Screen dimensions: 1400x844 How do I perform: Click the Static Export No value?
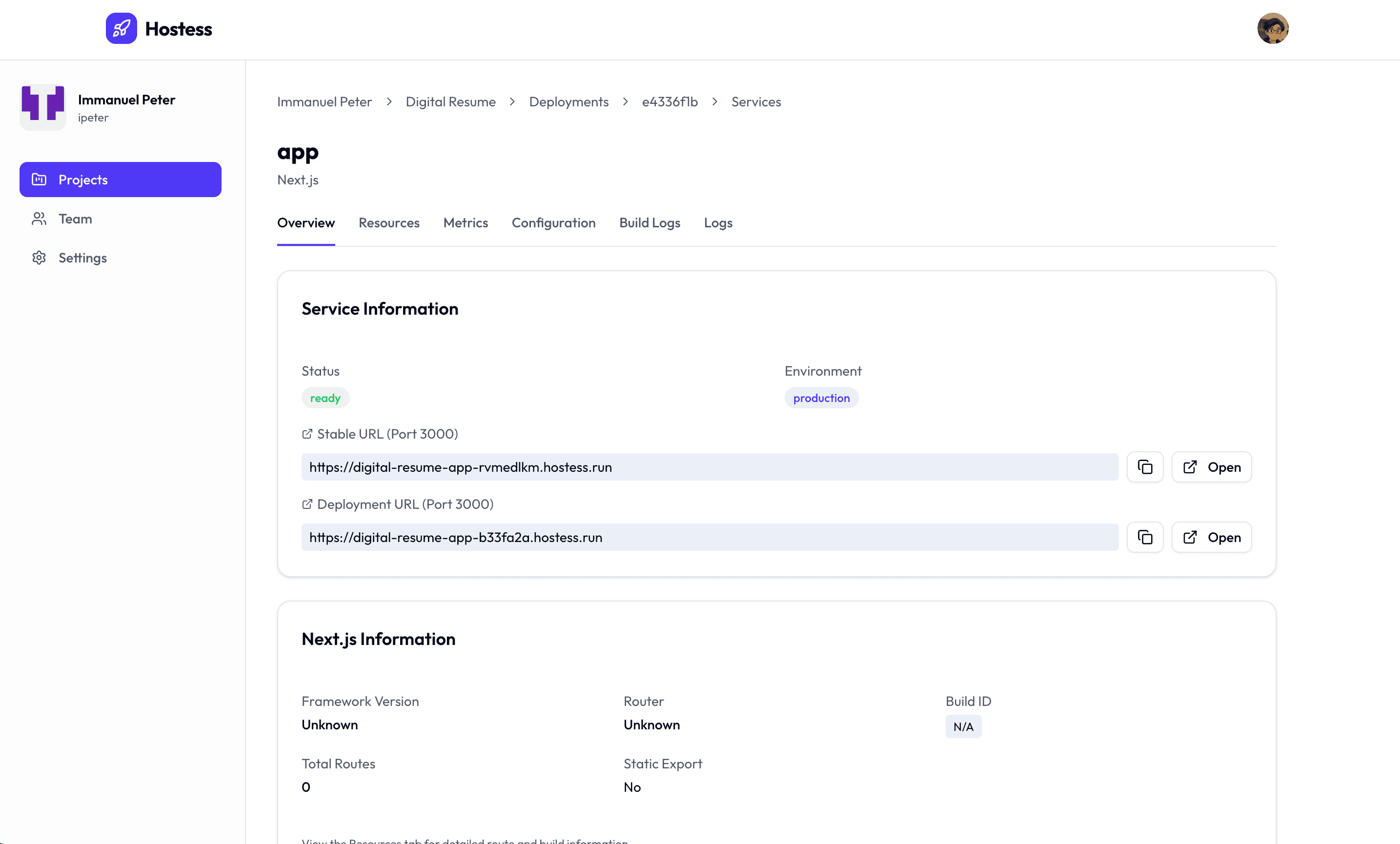(x=632, y=787)
